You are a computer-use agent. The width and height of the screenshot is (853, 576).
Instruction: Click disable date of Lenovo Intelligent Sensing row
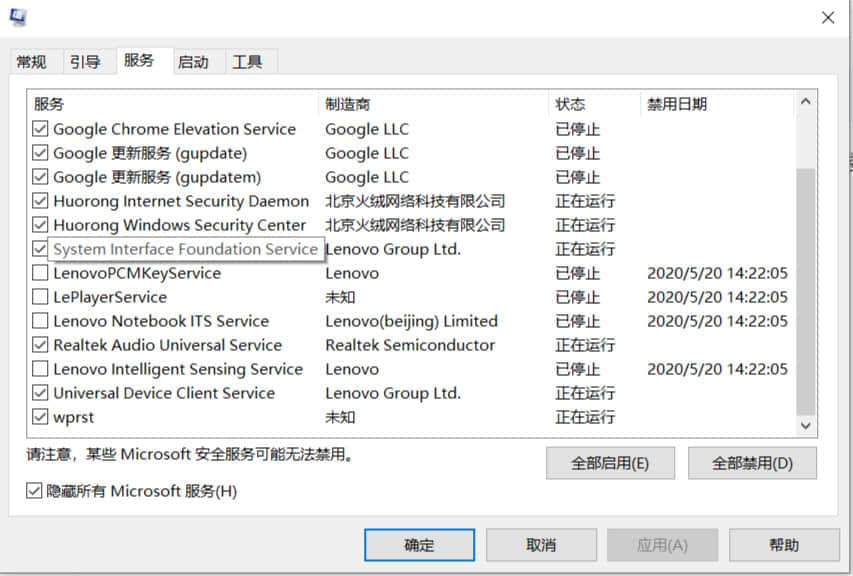717,369
